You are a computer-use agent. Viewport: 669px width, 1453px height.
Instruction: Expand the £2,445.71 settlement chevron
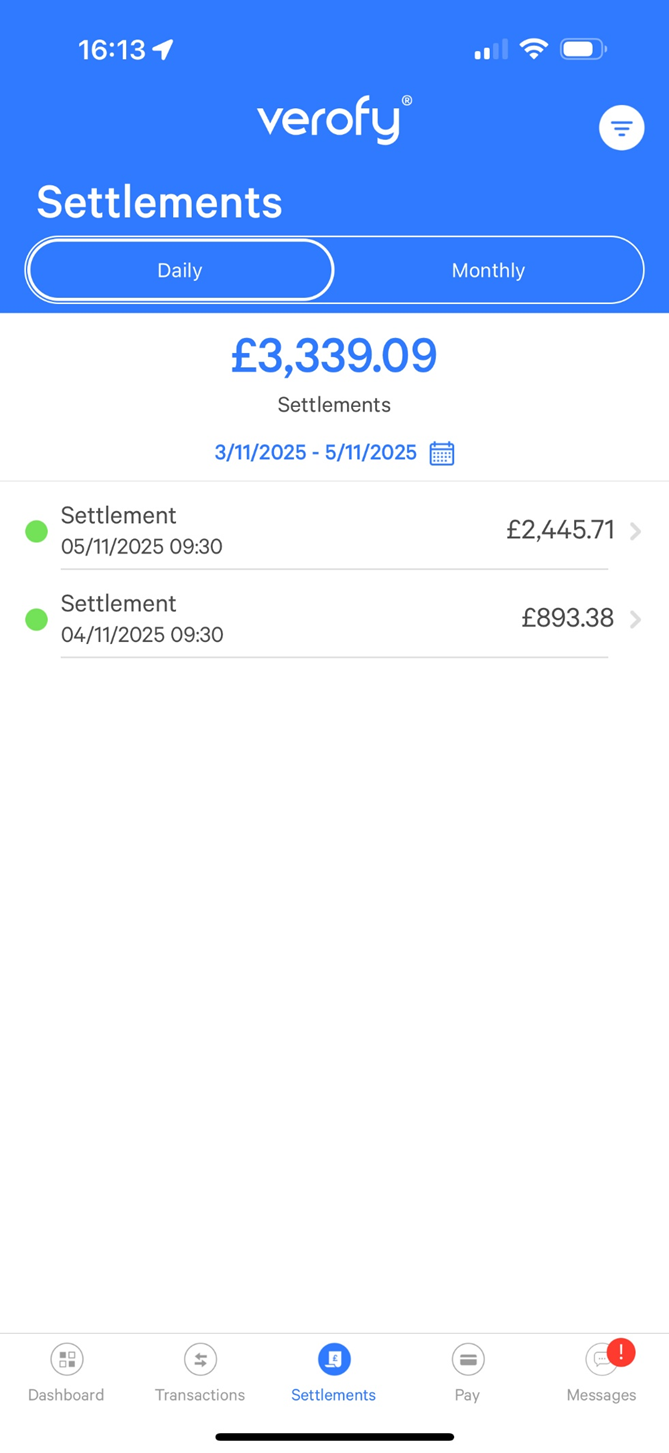point(636,531)
